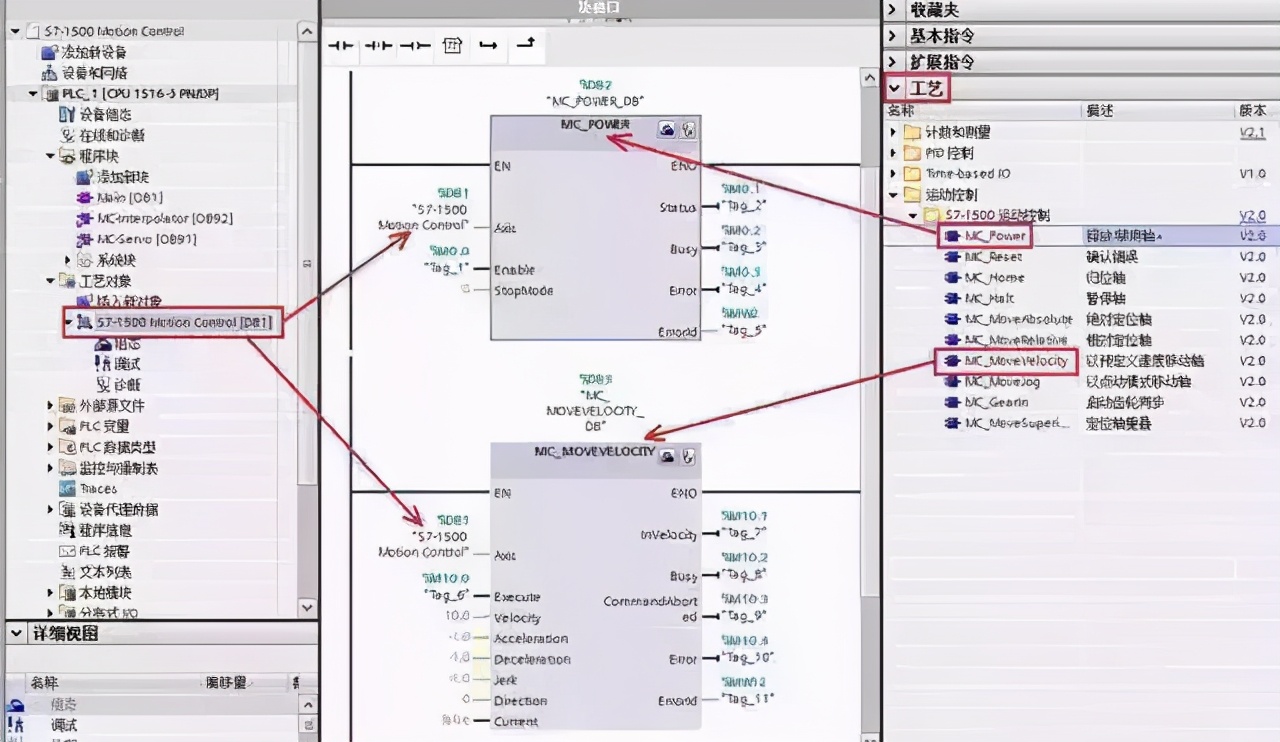Click the project tree scroll down arrow
This screenshot has width=1280, height=742.
[x=307, y=606]
